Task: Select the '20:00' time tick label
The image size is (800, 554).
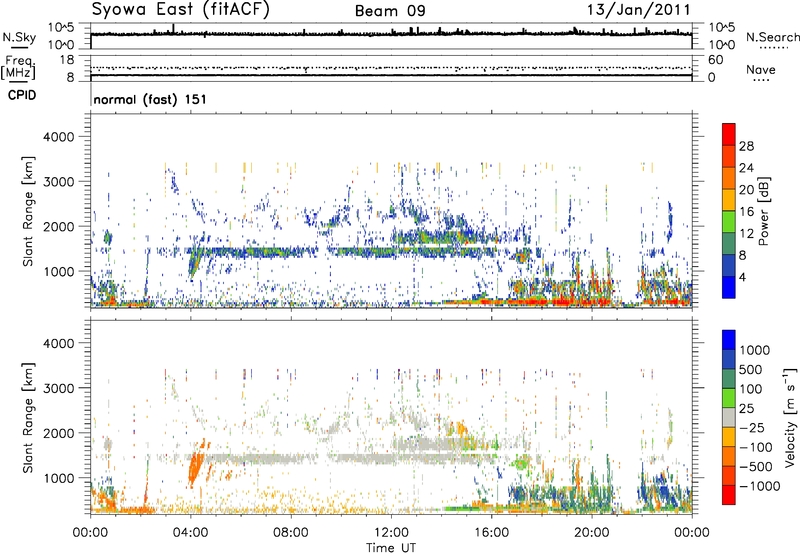Action: 592,533
